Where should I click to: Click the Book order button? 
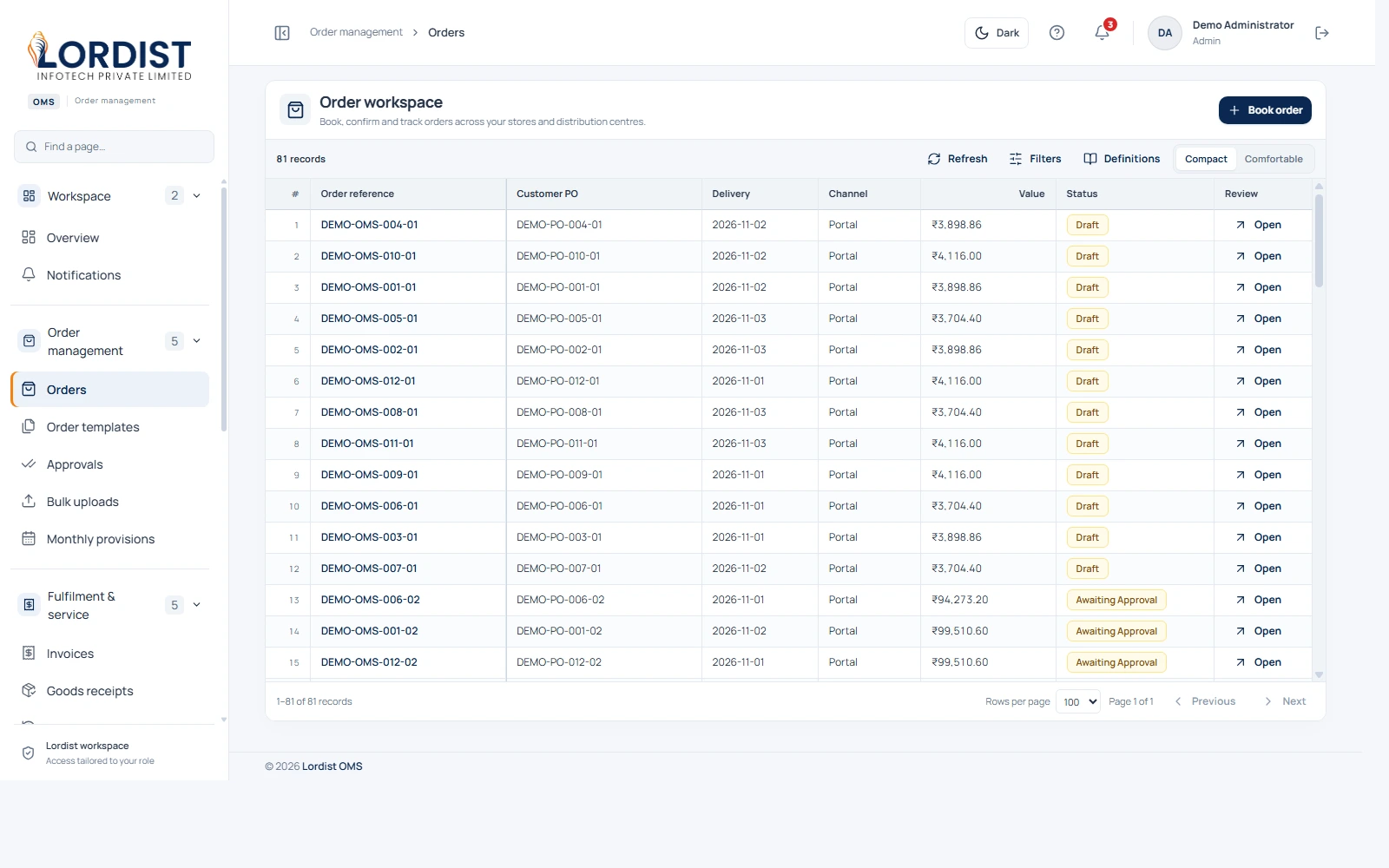click(1265, 110)
